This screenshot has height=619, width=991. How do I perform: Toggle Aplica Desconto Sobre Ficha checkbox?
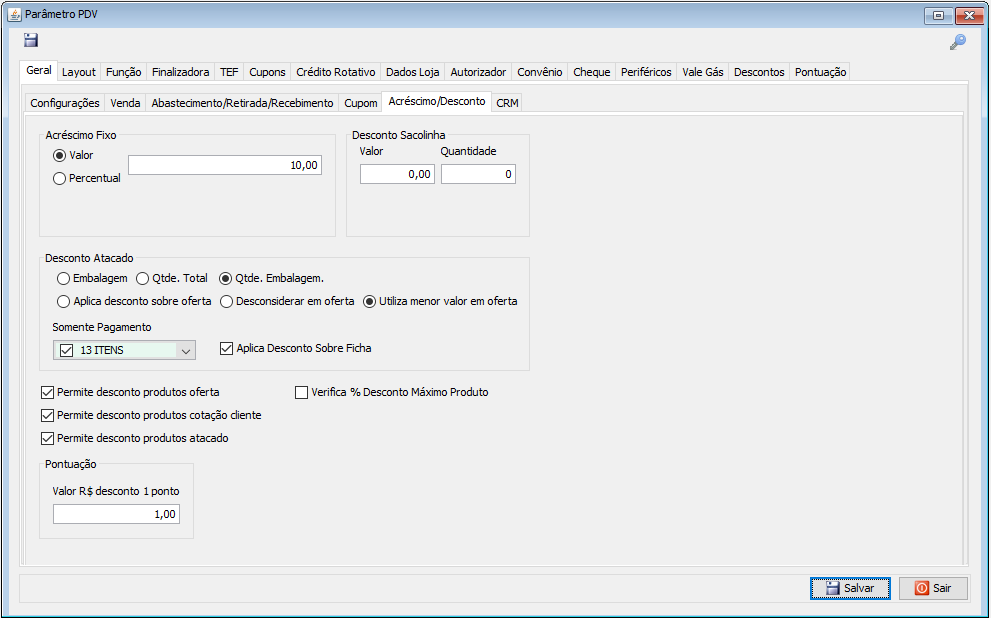click(226, 348)
